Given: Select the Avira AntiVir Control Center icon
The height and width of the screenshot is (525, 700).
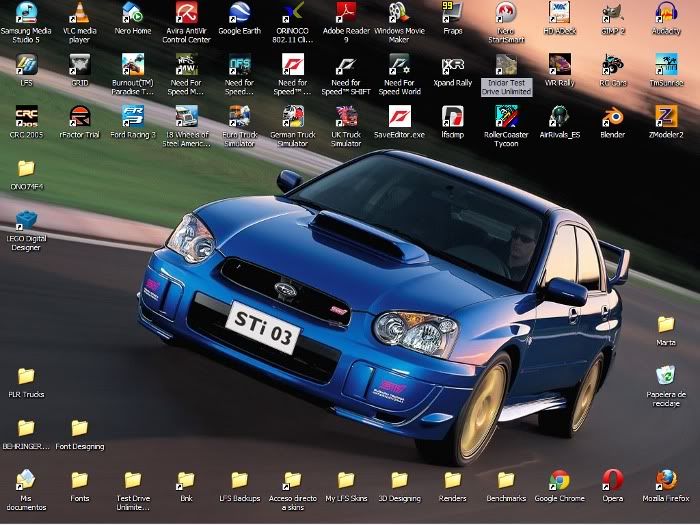Looking at the screenshot, I should 186,14.
